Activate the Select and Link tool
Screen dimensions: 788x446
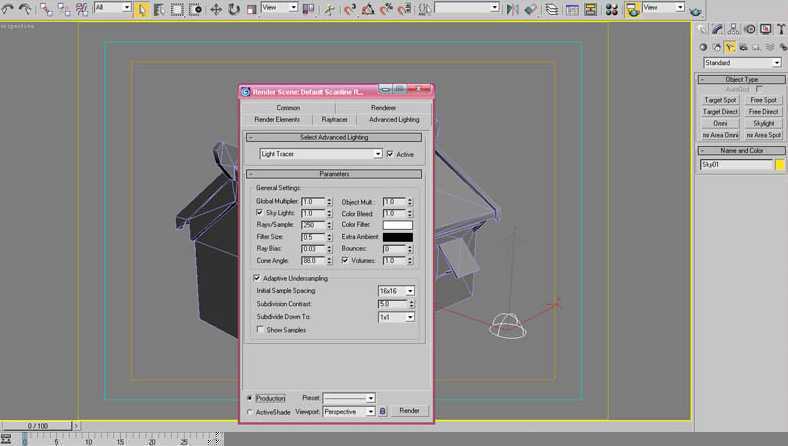(46, 9)
